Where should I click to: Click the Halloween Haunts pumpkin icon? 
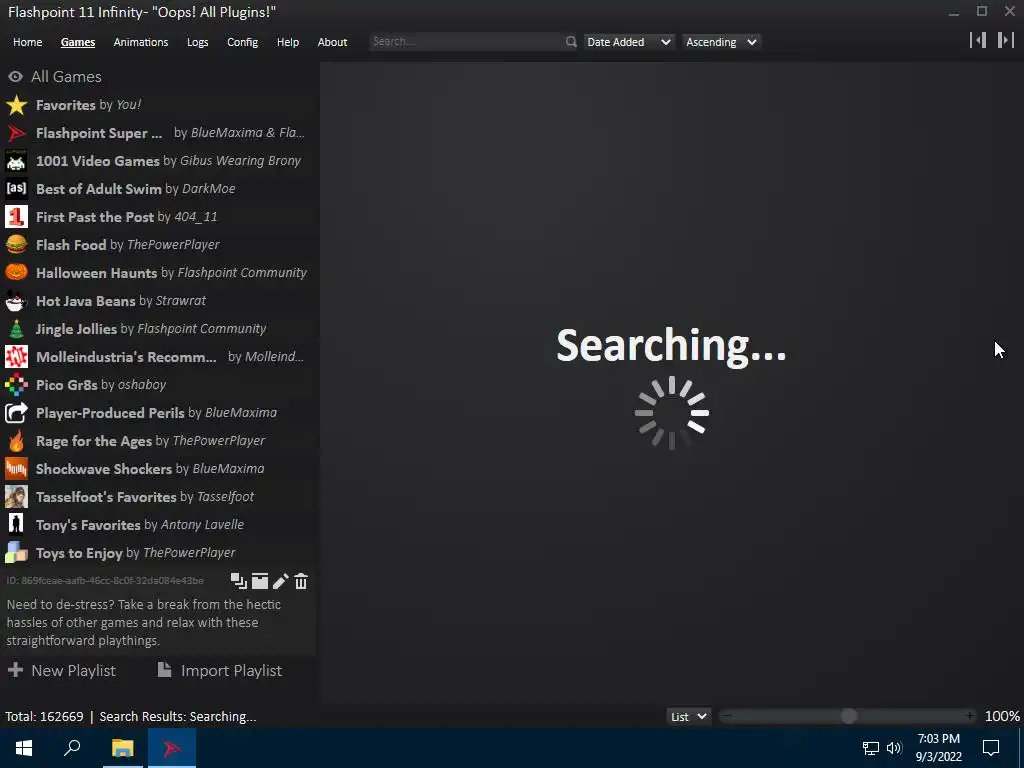pos(16,273)
